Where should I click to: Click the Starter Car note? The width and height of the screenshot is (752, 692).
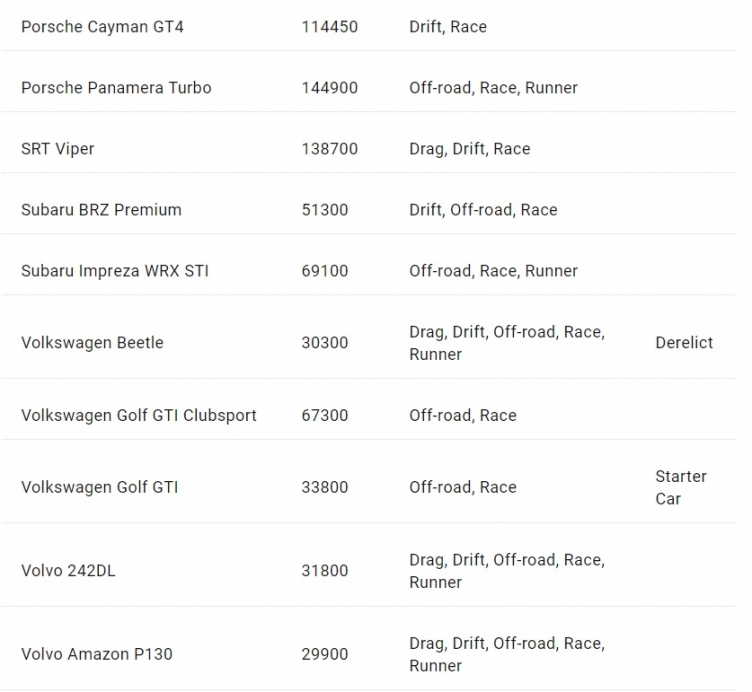pyautogui.click(x=681, y=488)
